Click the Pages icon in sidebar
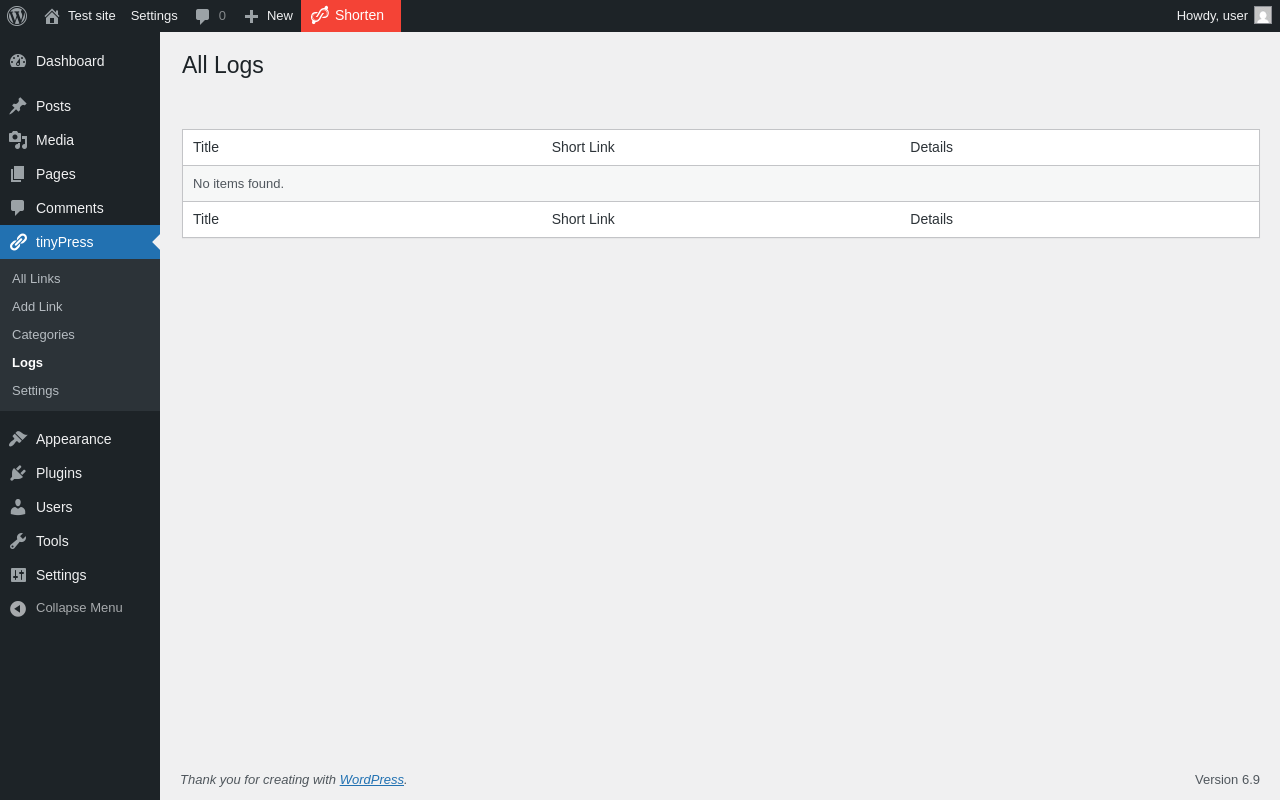Image resolution: width=1280 pixels, height=800 pixels. coord(18,174)
